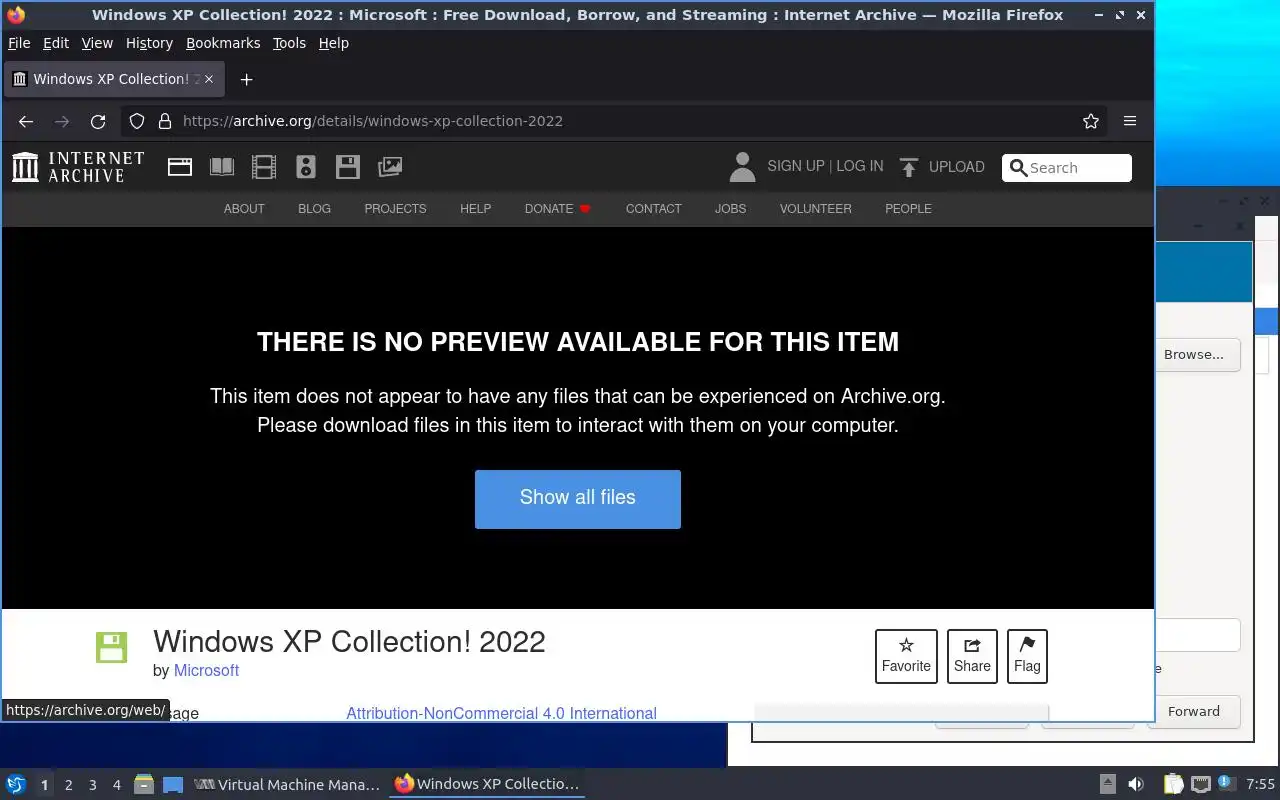Click the SIGN UP link
This screenshot has width=1280, height=800.
796,166
